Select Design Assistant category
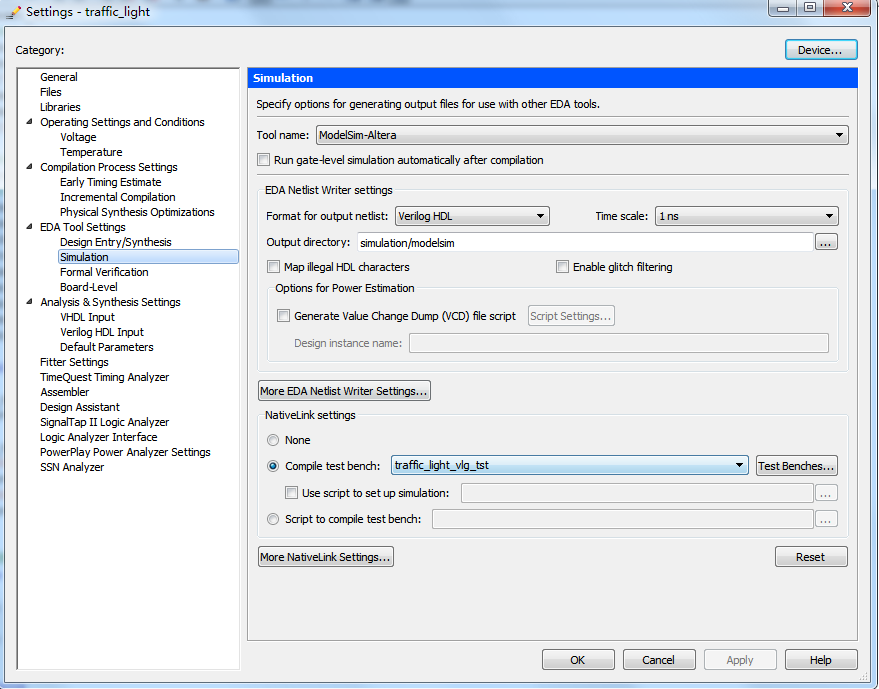 coord(80,407)
